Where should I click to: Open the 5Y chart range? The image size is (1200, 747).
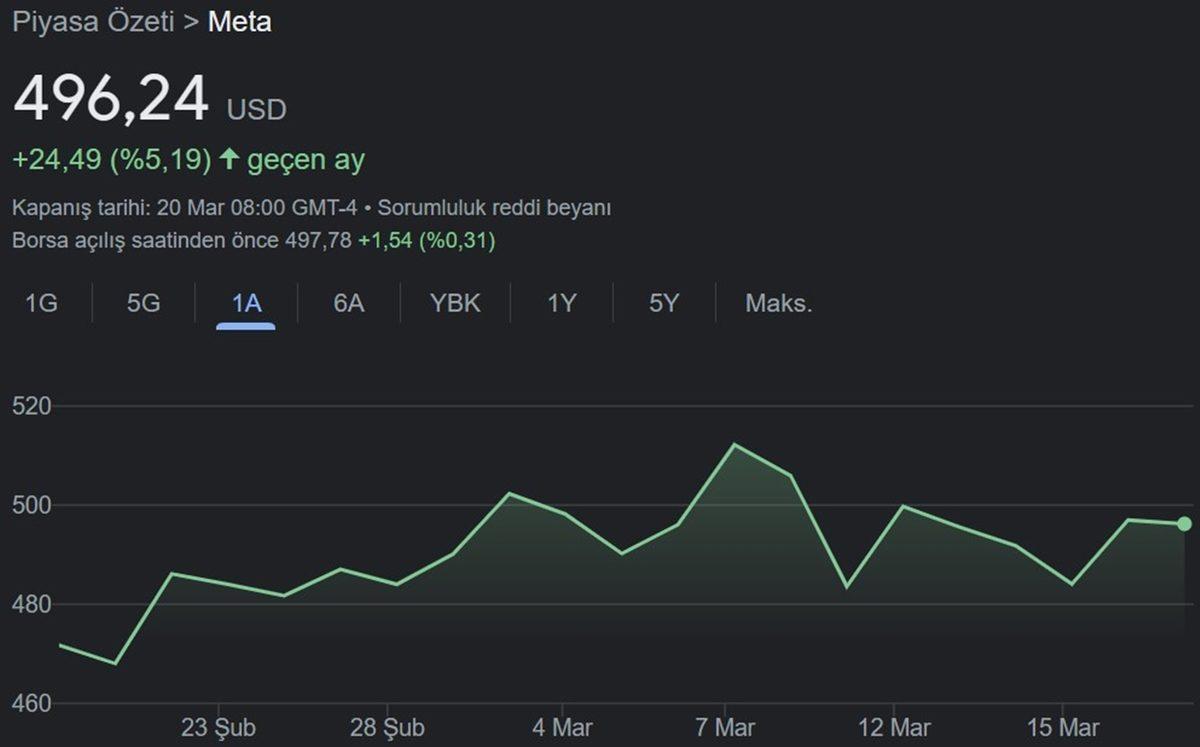tap(664, 304)
